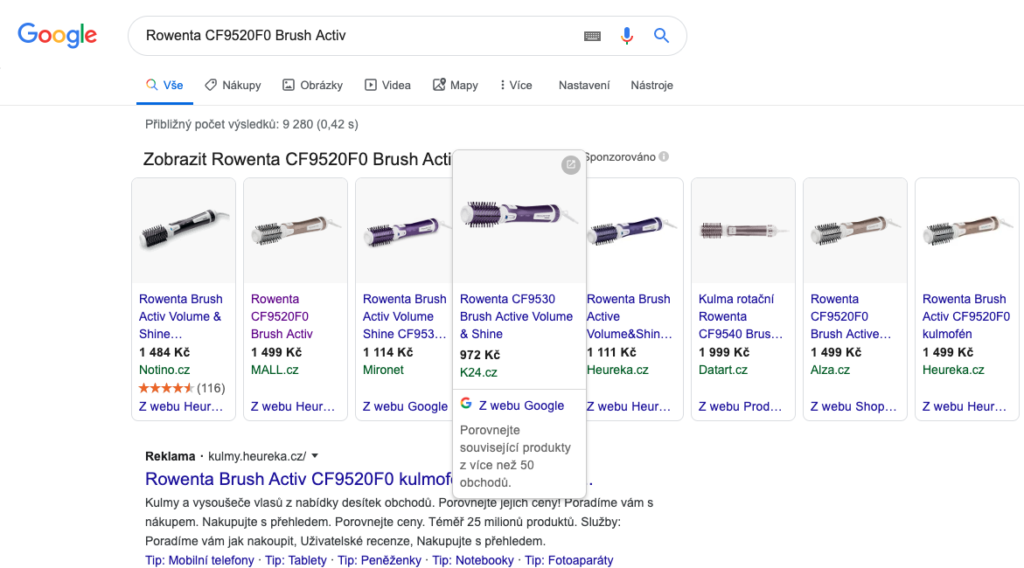Image resolution: width=1024 pixels, height=568 pixels.
Task: Open Rowenta Brush Activ Volume & Shine link
Action: pos(181,316)
